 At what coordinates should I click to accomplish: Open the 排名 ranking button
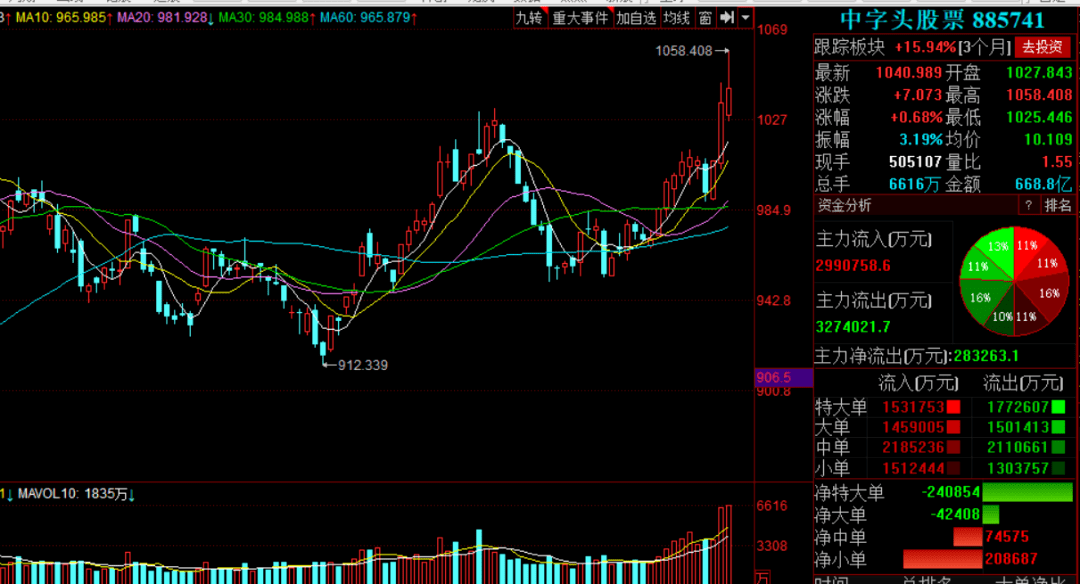(x=1058, y=205)
